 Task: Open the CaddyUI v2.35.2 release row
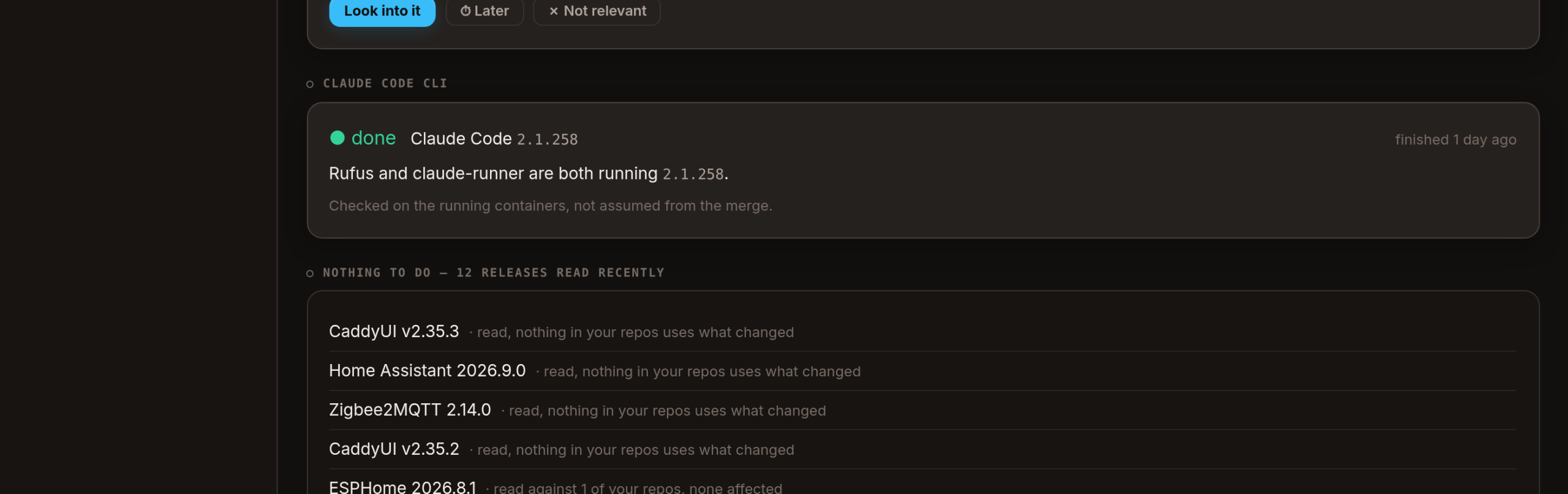(x=922, y=449)
